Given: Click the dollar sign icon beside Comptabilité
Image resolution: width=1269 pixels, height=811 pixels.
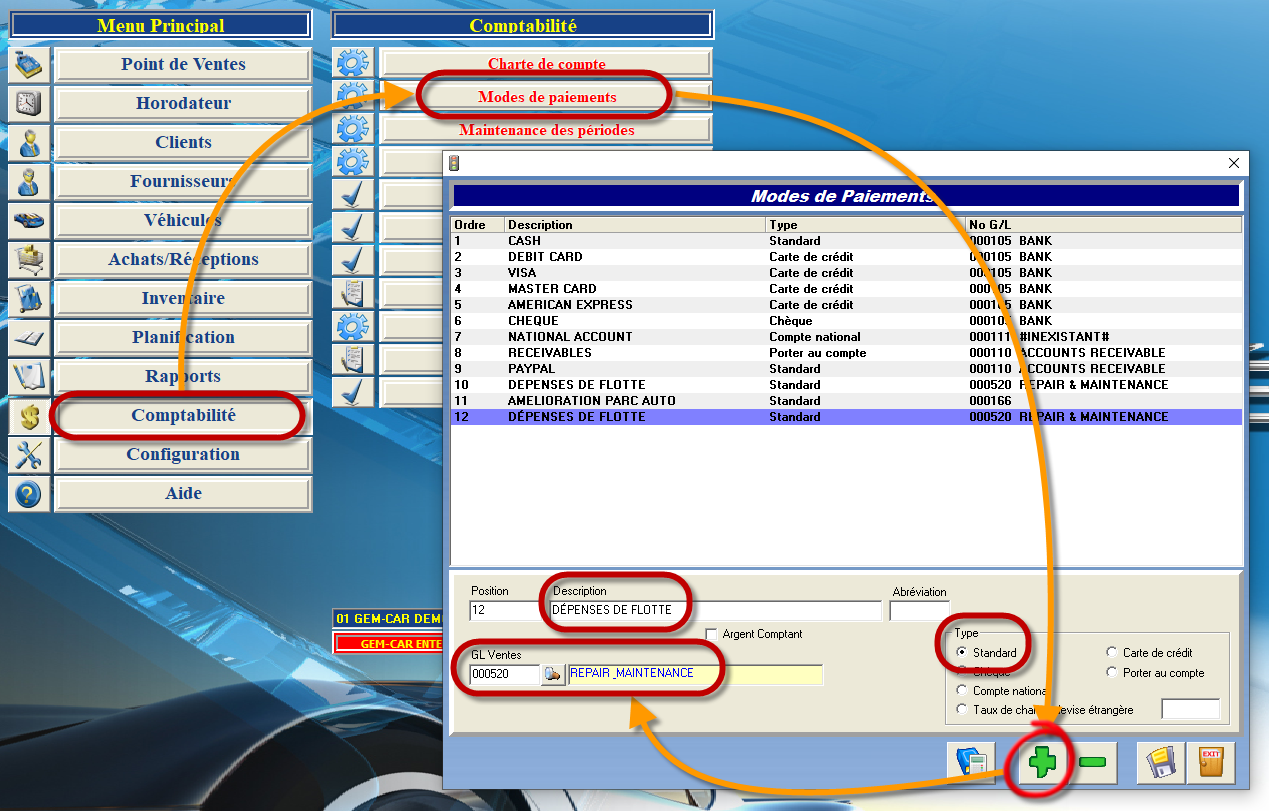Looking at the screenshot, I should [28, 415].
